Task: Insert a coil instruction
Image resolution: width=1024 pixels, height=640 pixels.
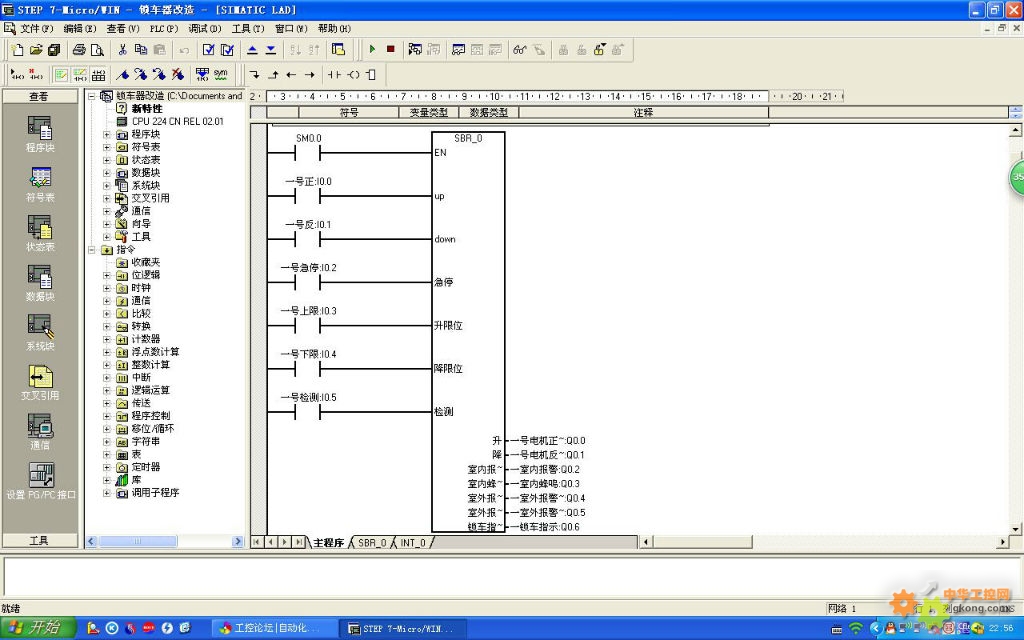Action: pyautogui.click(x=353, y=75)
